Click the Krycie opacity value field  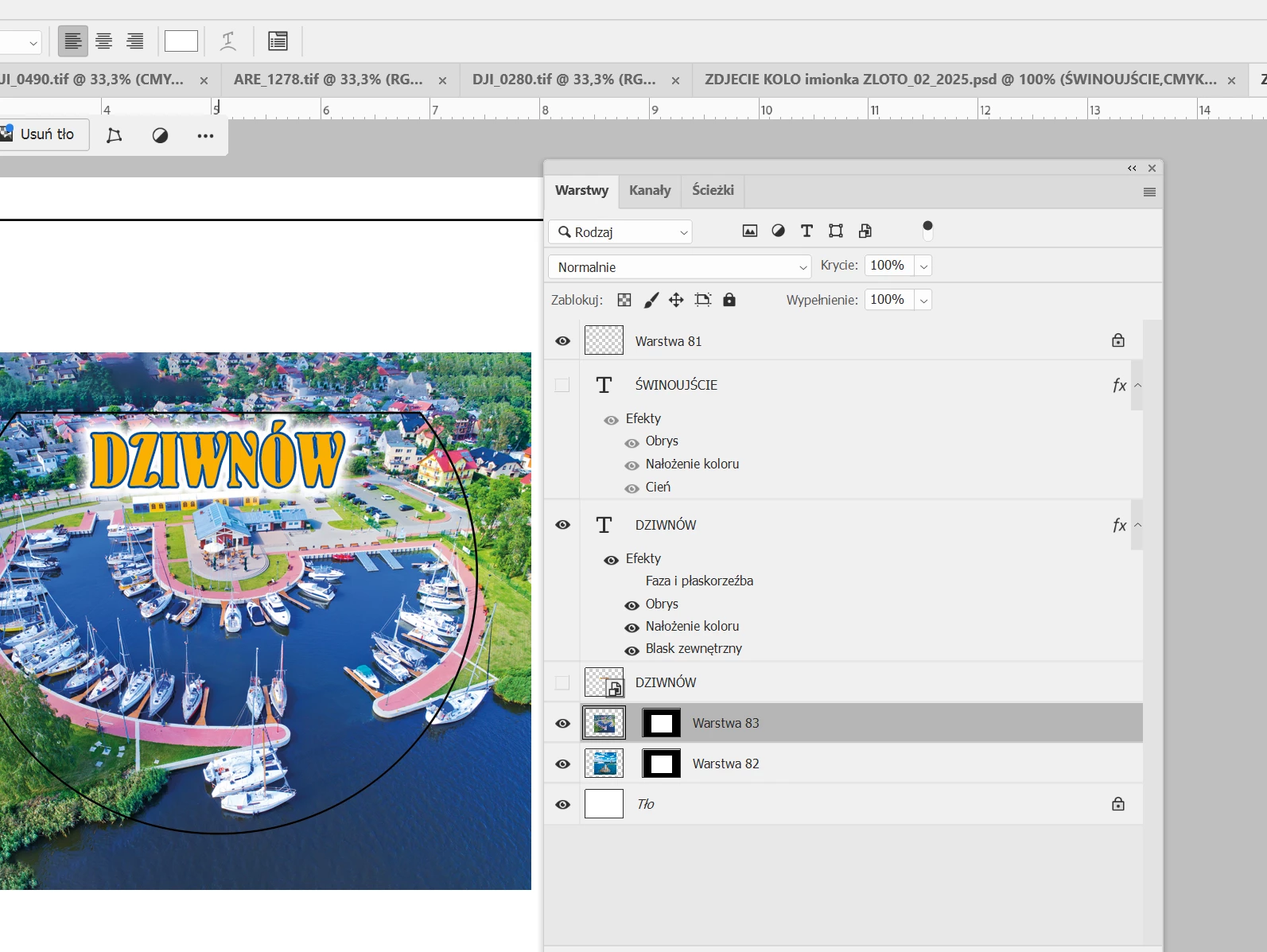(889, 266)
